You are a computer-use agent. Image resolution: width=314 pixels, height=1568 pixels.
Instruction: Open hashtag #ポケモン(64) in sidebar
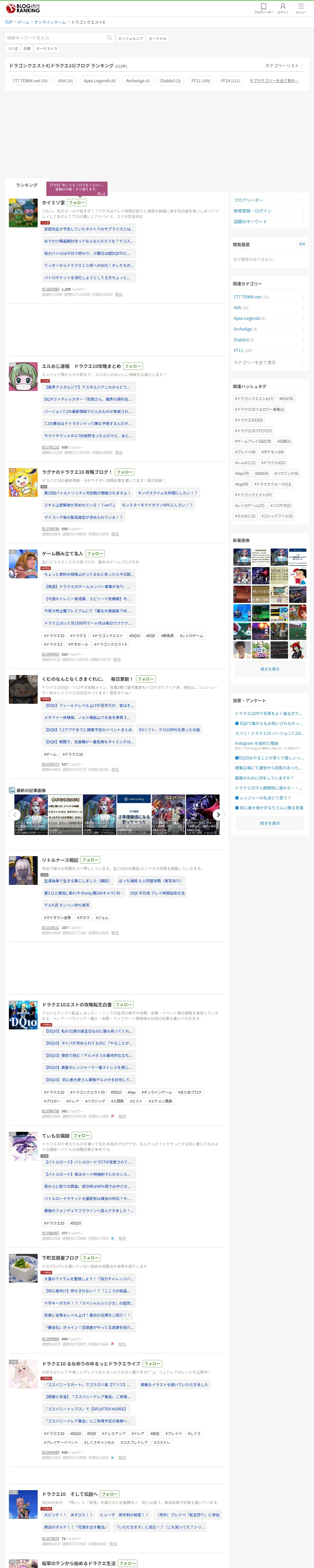(x=273, y=452)
